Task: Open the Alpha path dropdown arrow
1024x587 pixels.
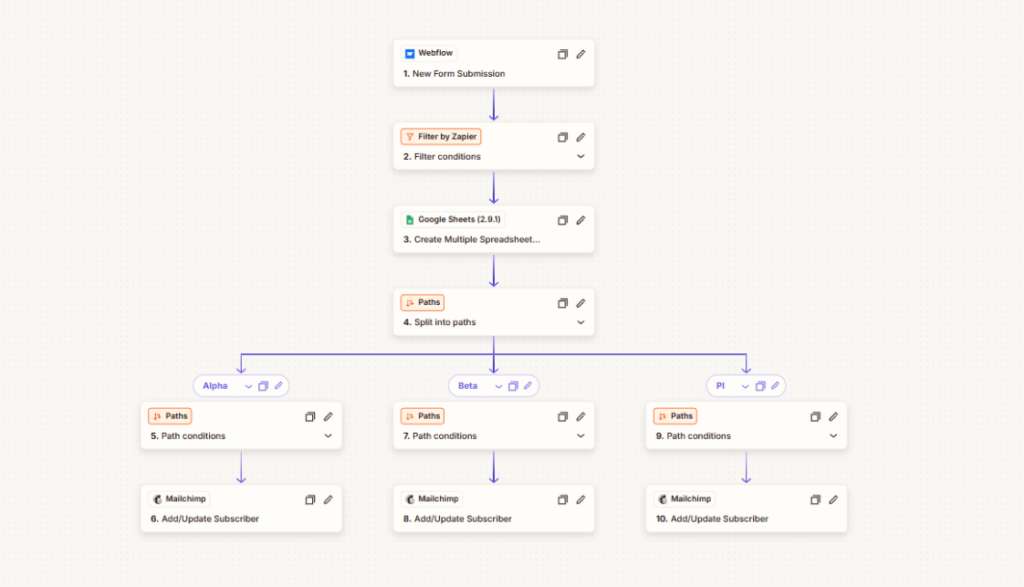Action: [246, 386]
